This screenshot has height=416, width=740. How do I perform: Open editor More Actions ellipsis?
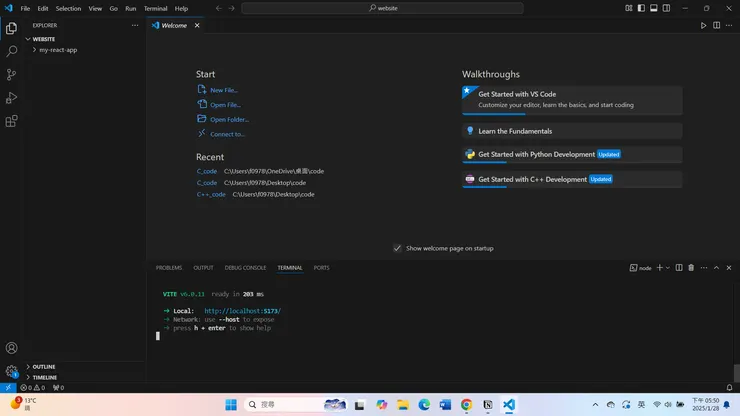(x=729, y=25)
